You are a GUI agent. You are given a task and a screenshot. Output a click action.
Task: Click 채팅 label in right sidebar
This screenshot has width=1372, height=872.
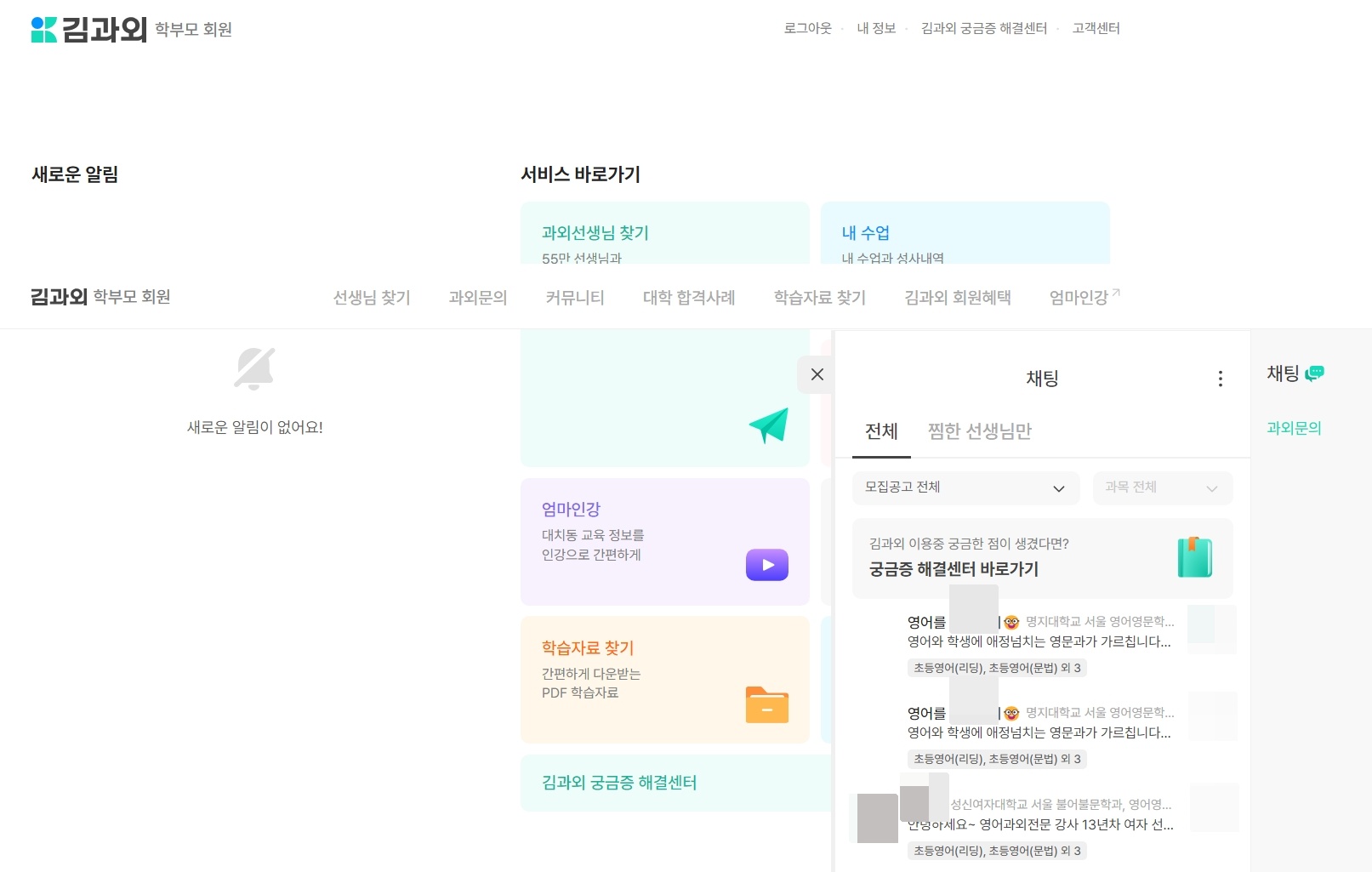click(x=1283, y=373)
